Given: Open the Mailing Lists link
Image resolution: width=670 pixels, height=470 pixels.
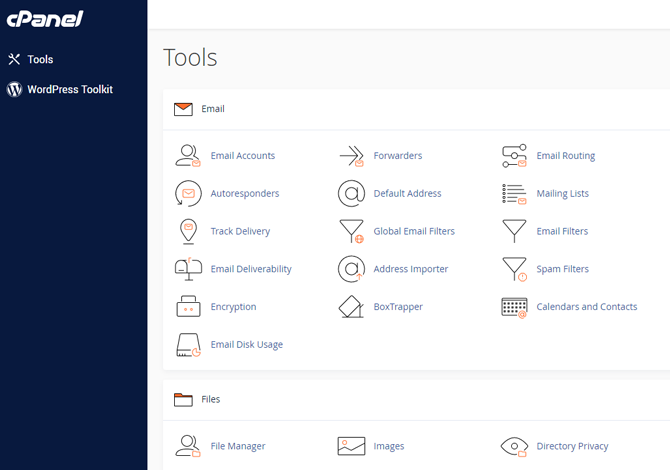Looking at the screenshot, I should 562,194.
